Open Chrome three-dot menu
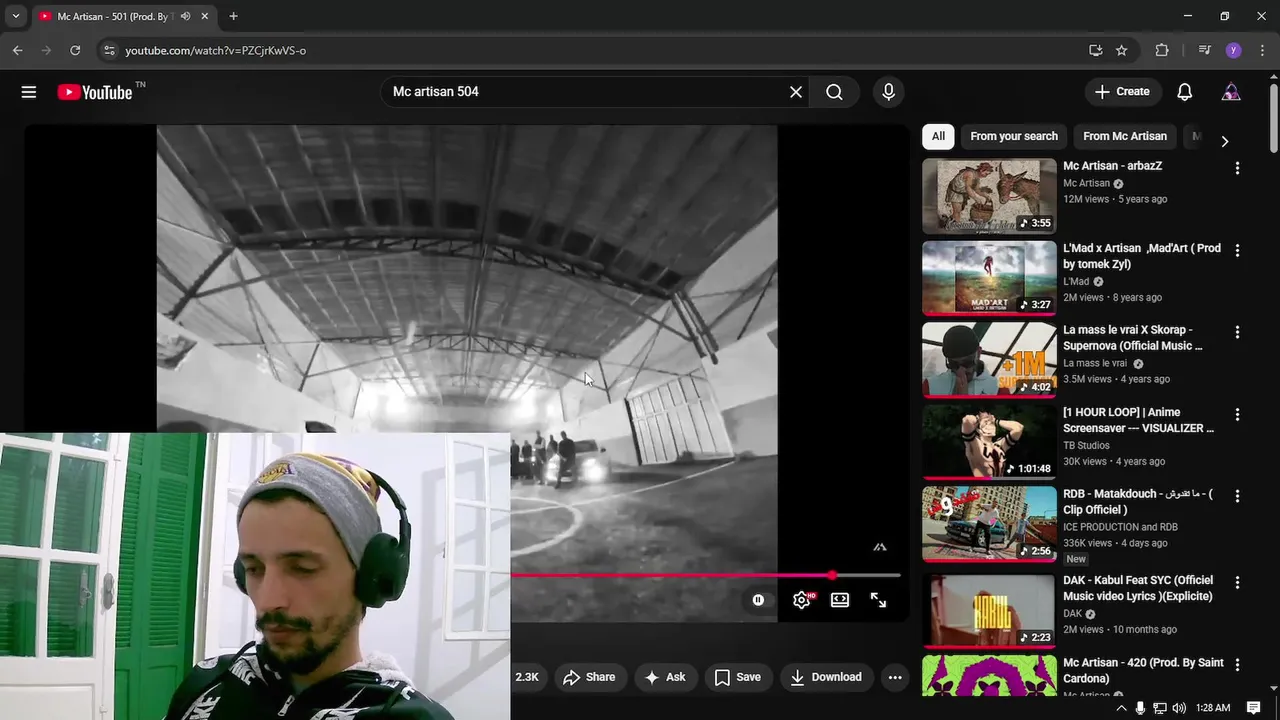 click(x=1262, y=50)
